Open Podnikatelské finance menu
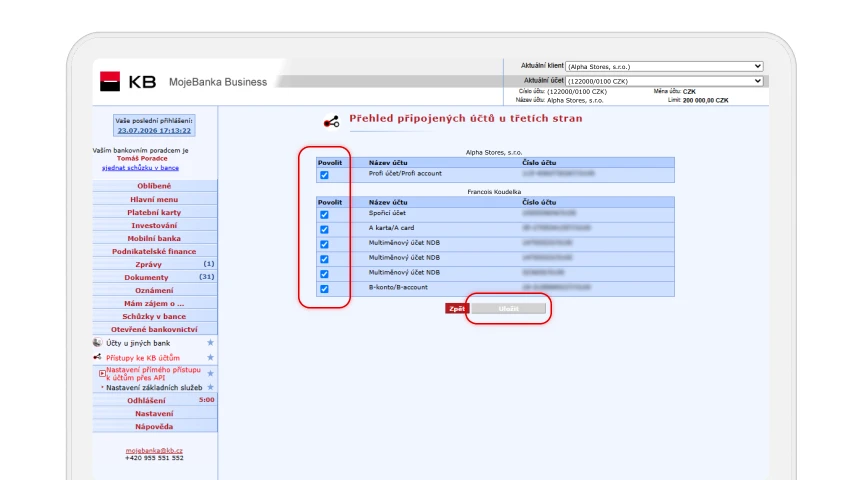 [x=154, y=251]
